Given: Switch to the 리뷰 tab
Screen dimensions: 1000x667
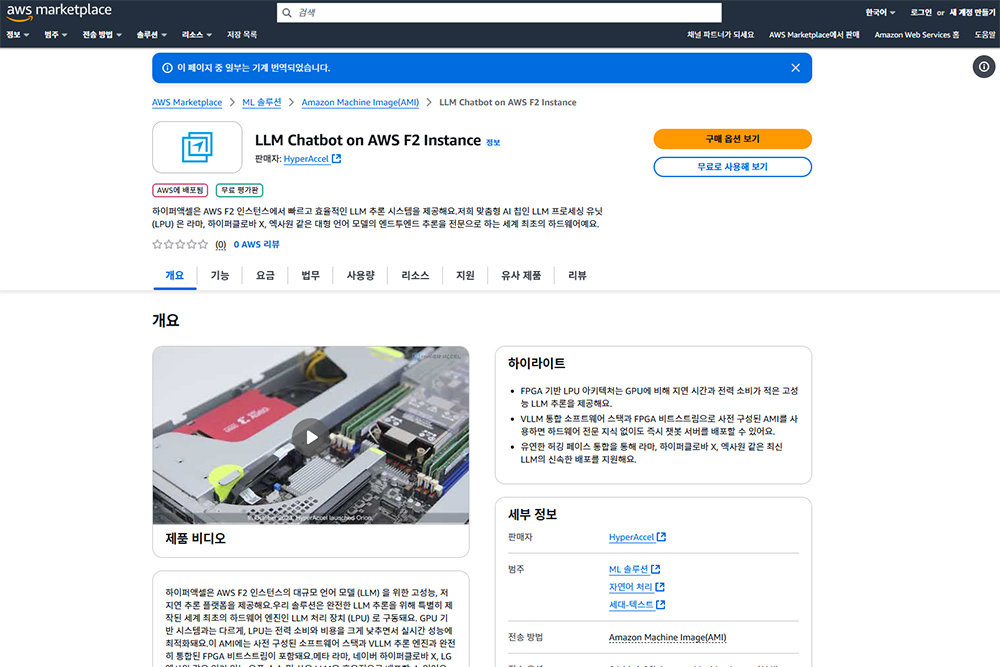Looking at the screenshot, I should click(577, 275).
